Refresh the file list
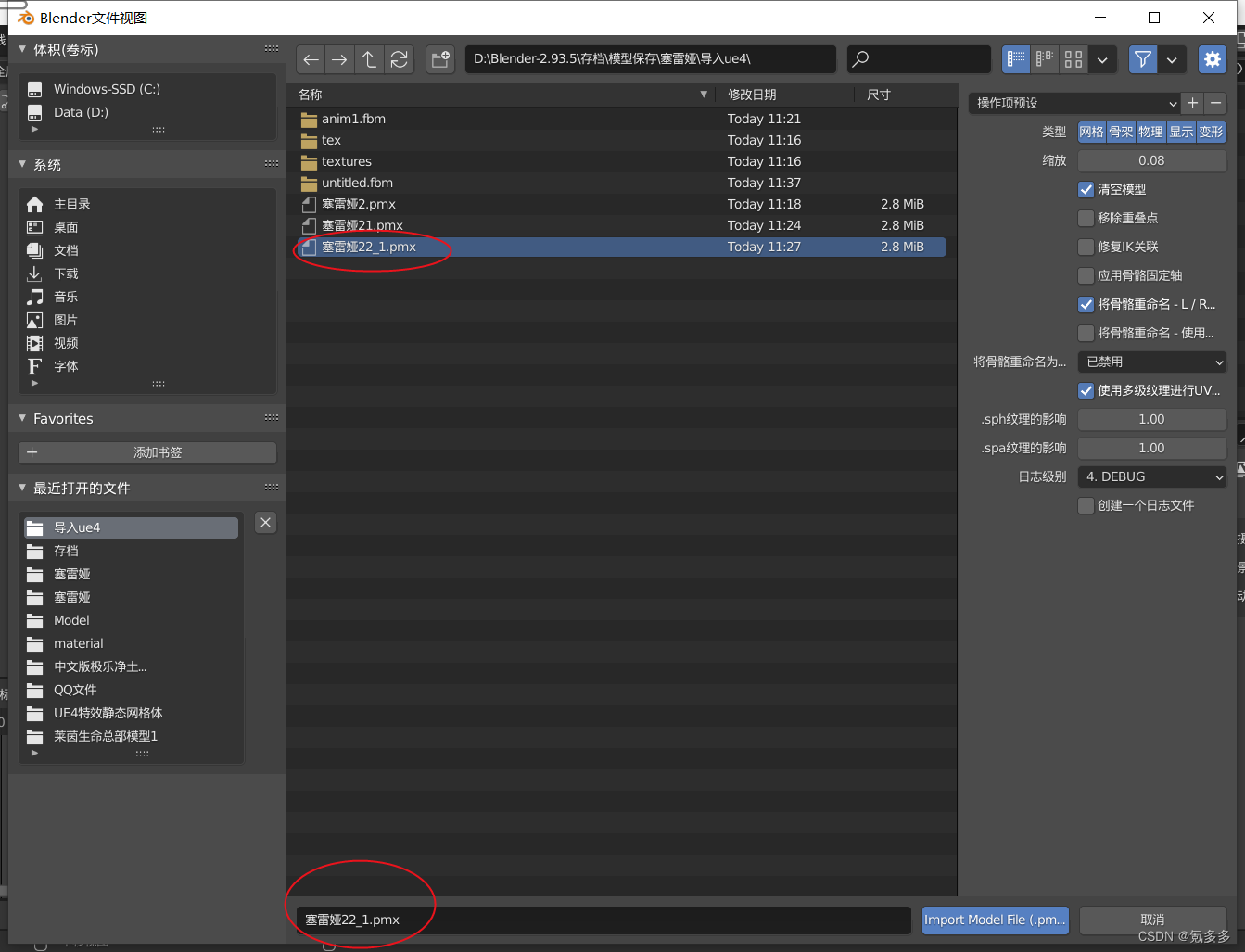 pyautogui.click(x=400, y=59)
